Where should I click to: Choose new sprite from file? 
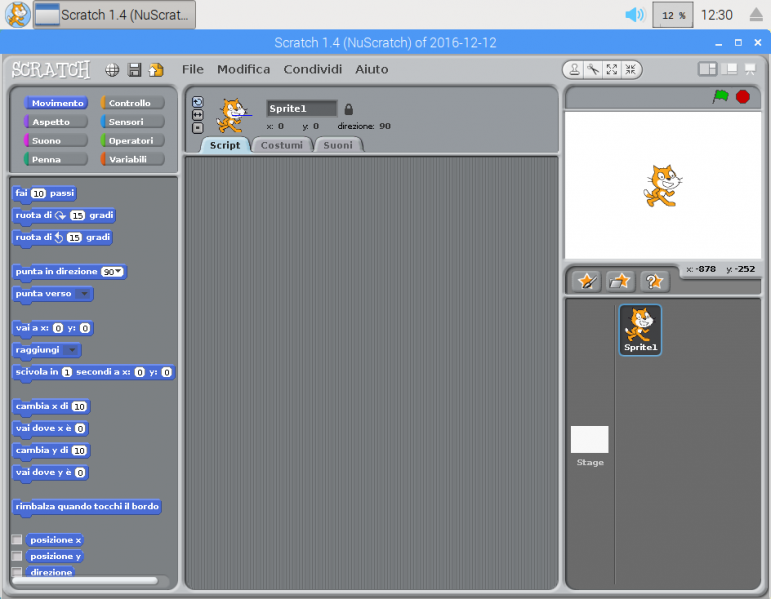(620, 282)
